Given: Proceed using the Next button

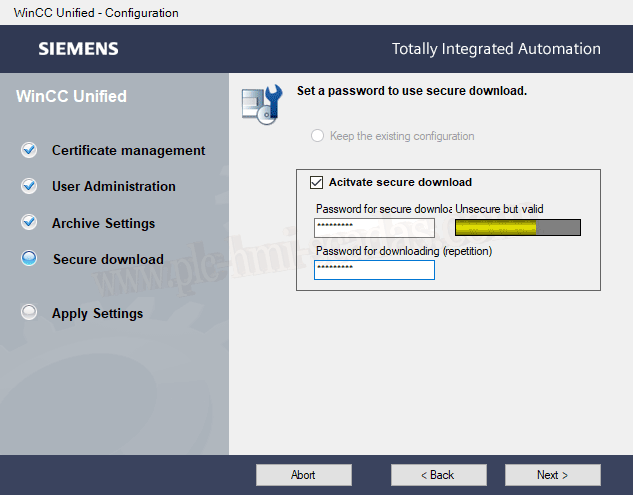Looking at the screenshot, I should click(x=552, y=475).
